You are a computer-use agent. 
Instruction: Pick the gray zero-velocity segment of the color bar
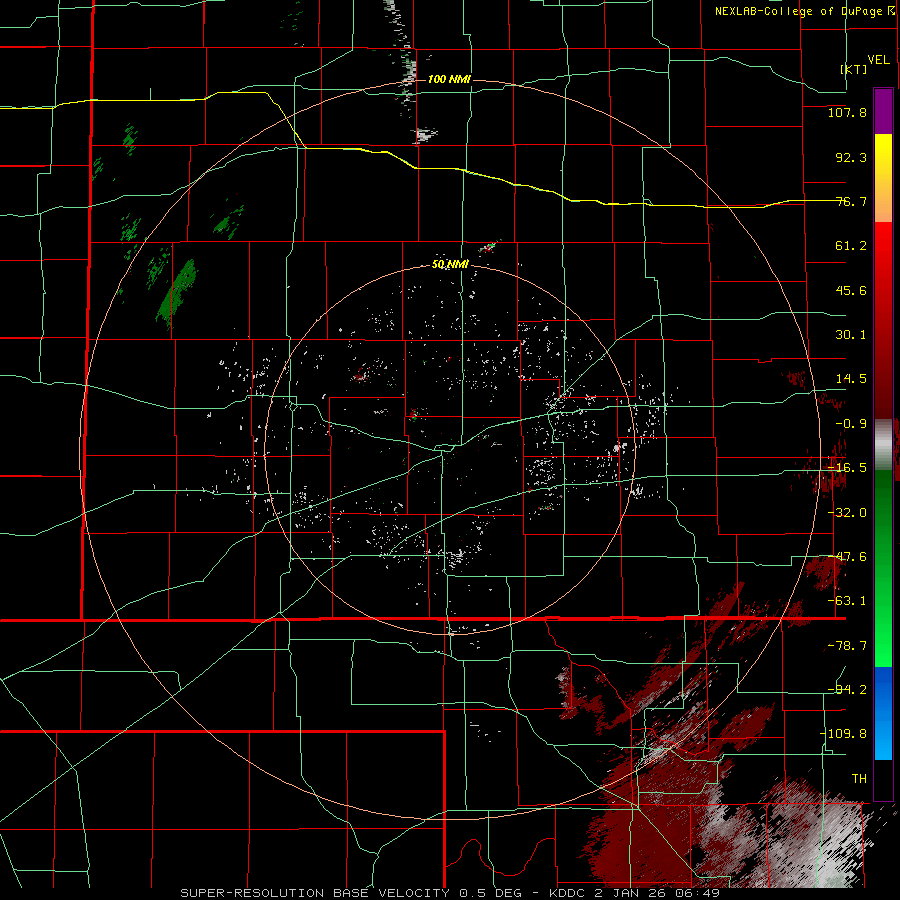[x=883, y=445]
